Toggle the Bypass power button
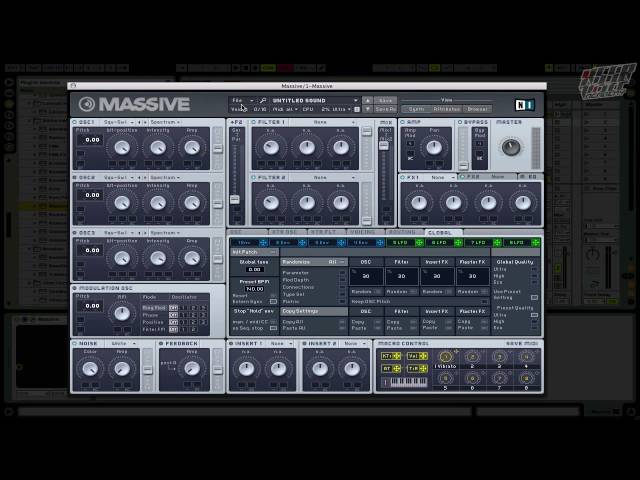 coord(460,122)
